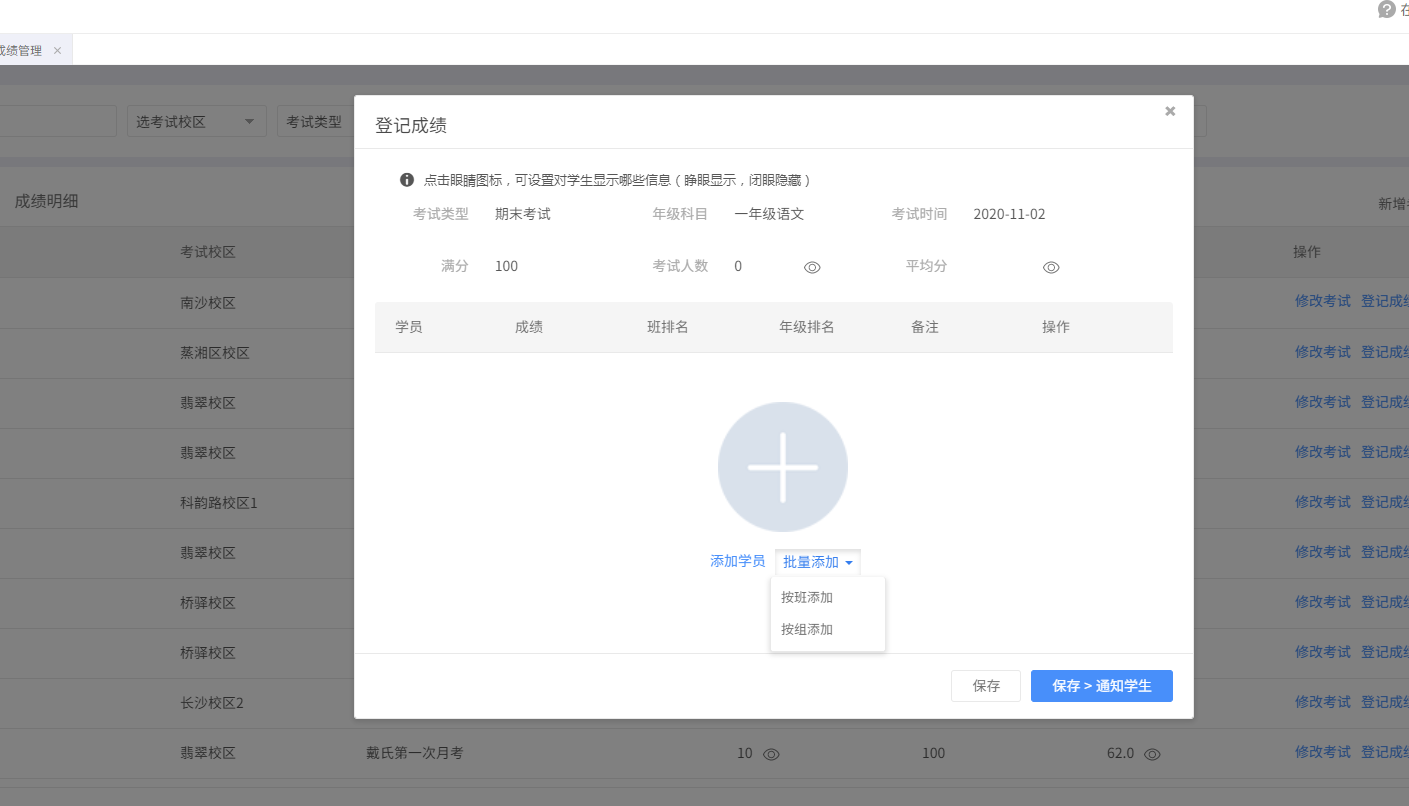Click the large plus circle to add students
Screen dimensions: 1409x806
[783, 467]
